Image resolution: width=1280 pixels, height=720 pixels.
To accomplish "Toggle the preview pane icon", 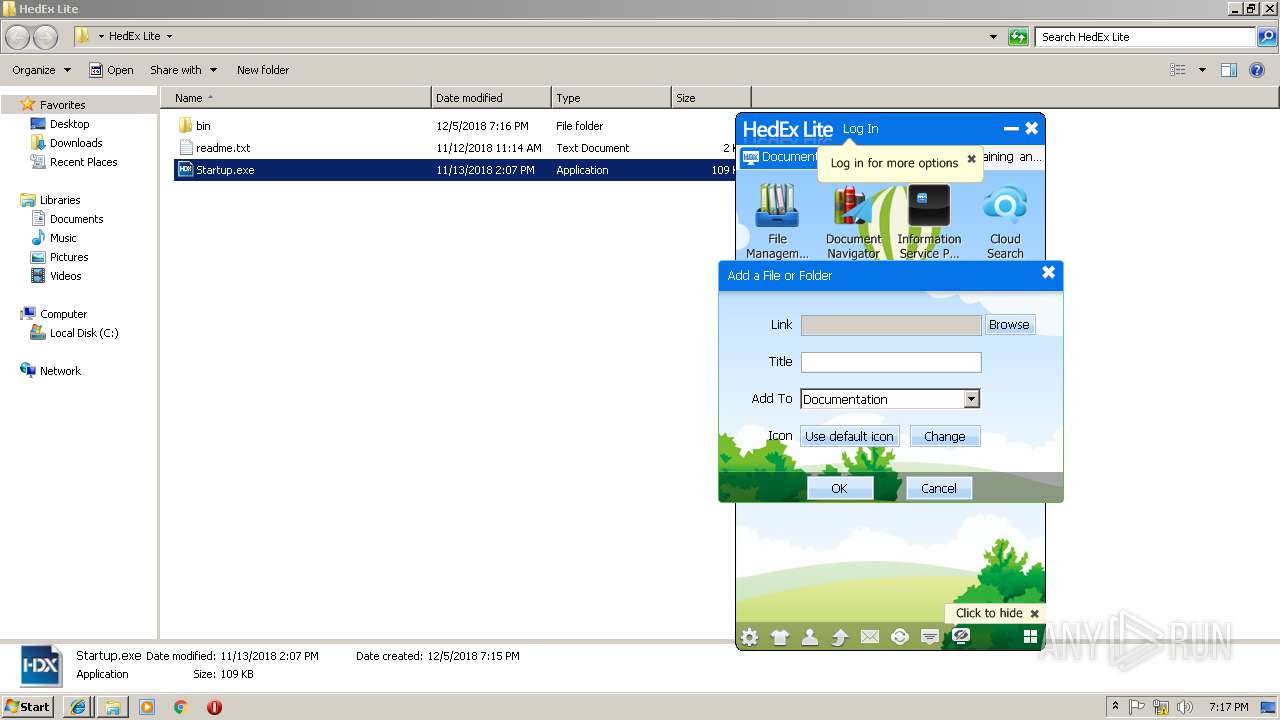I will tap(1229, 70).
